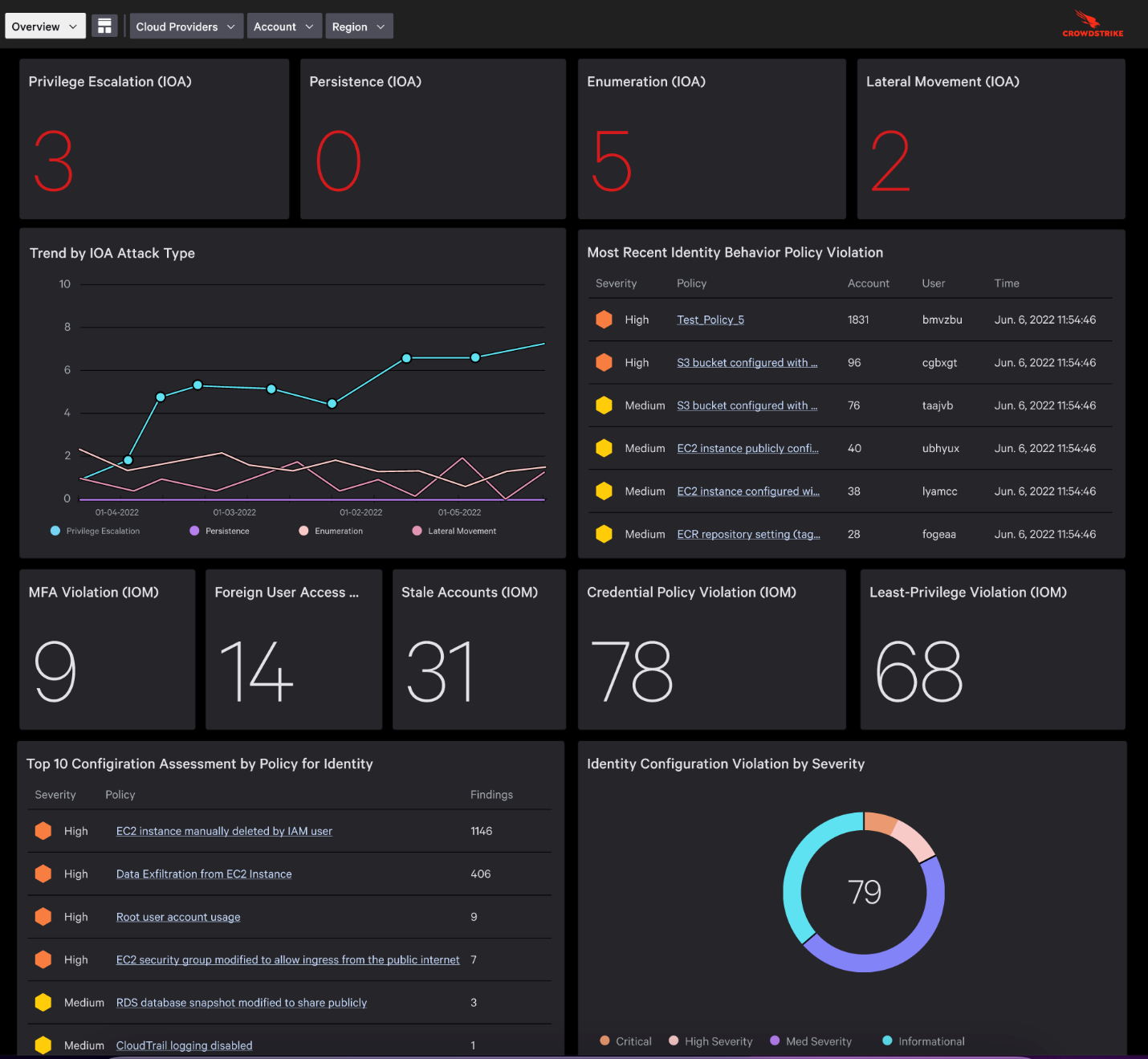Screen dimensions: 1148x1059
Task: Open the Test_Policy_5 link
Action: 710,320
